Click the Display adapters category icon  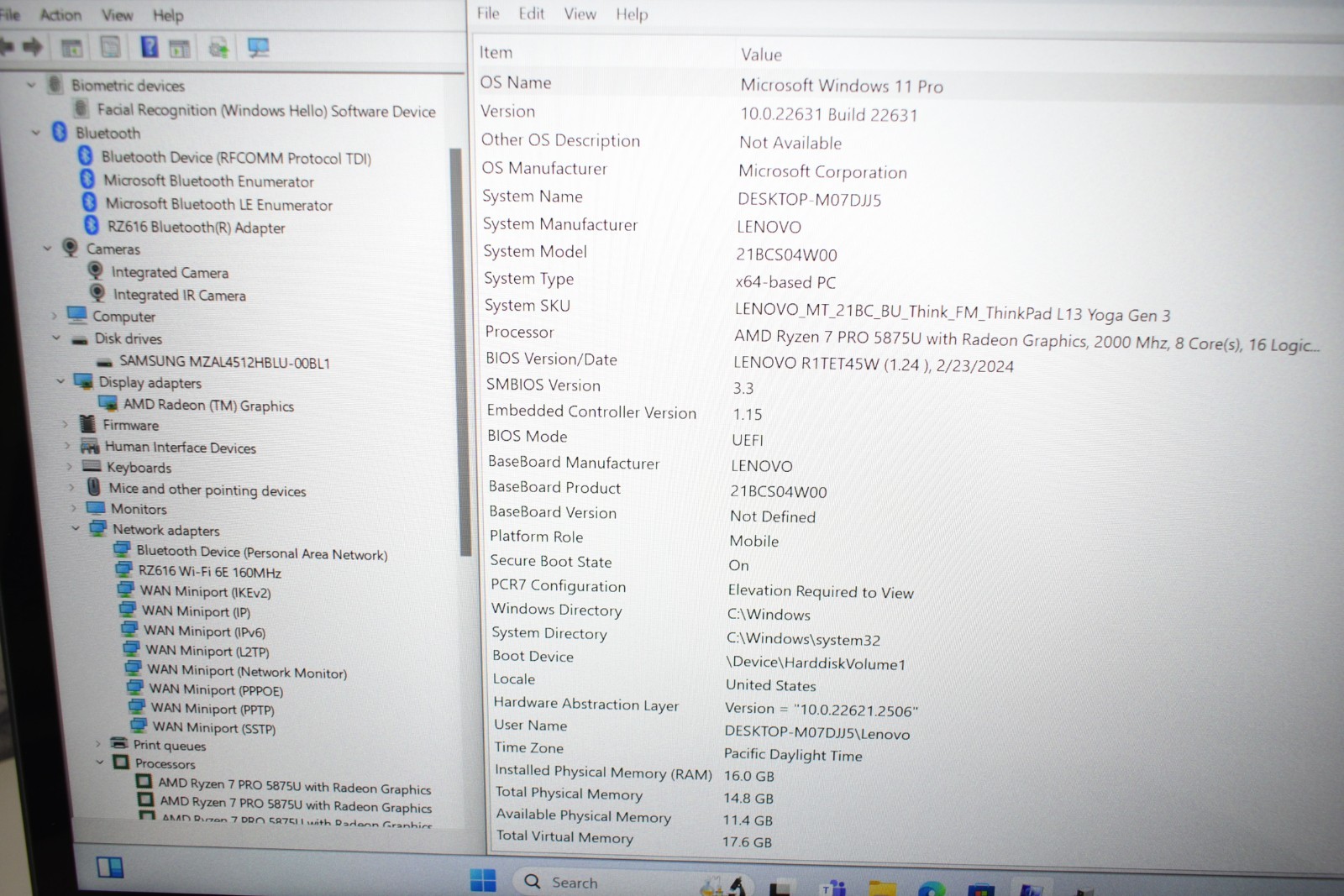pos(83,381)
